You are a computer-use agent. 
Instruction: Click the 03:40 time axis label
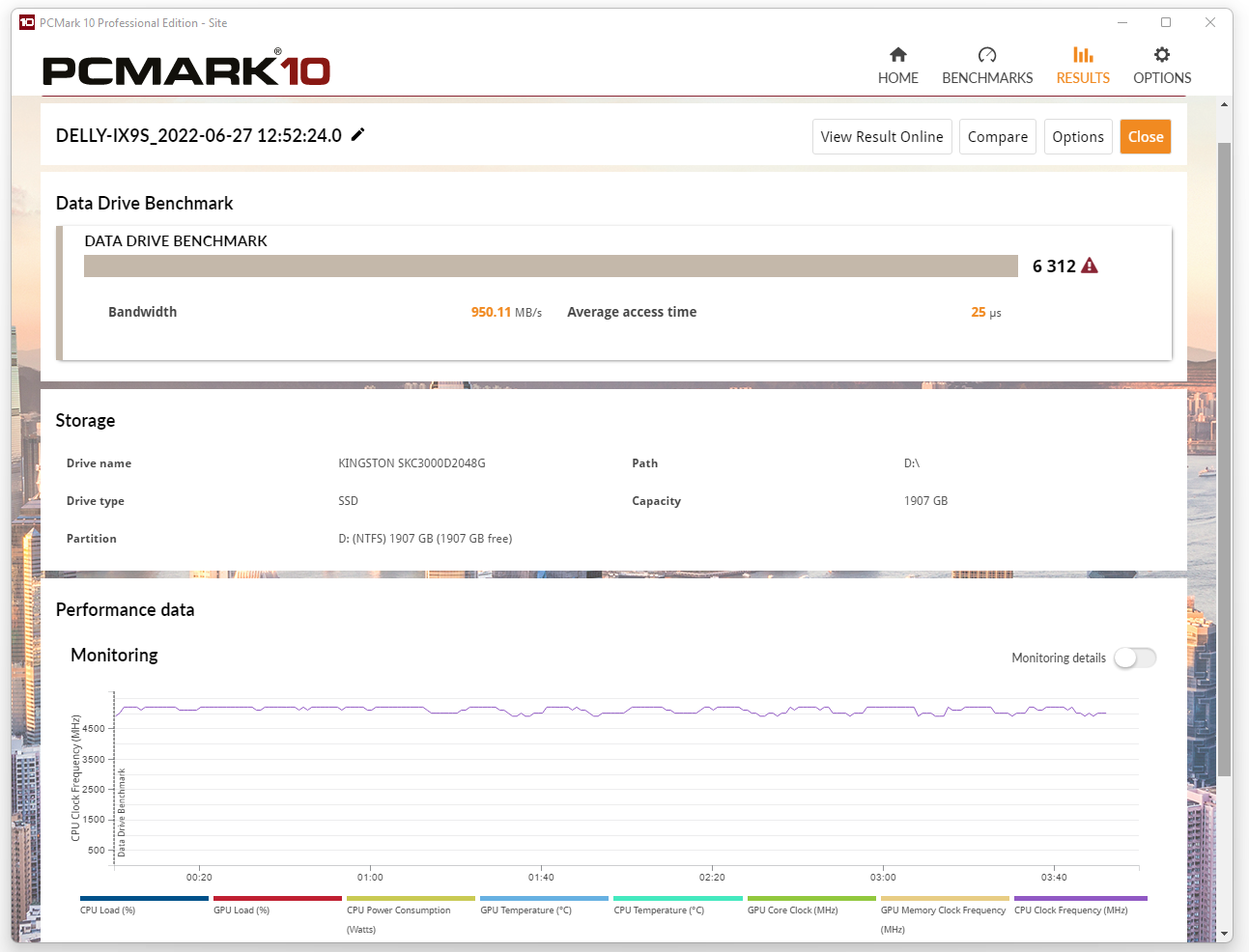tap(1054, 877)
